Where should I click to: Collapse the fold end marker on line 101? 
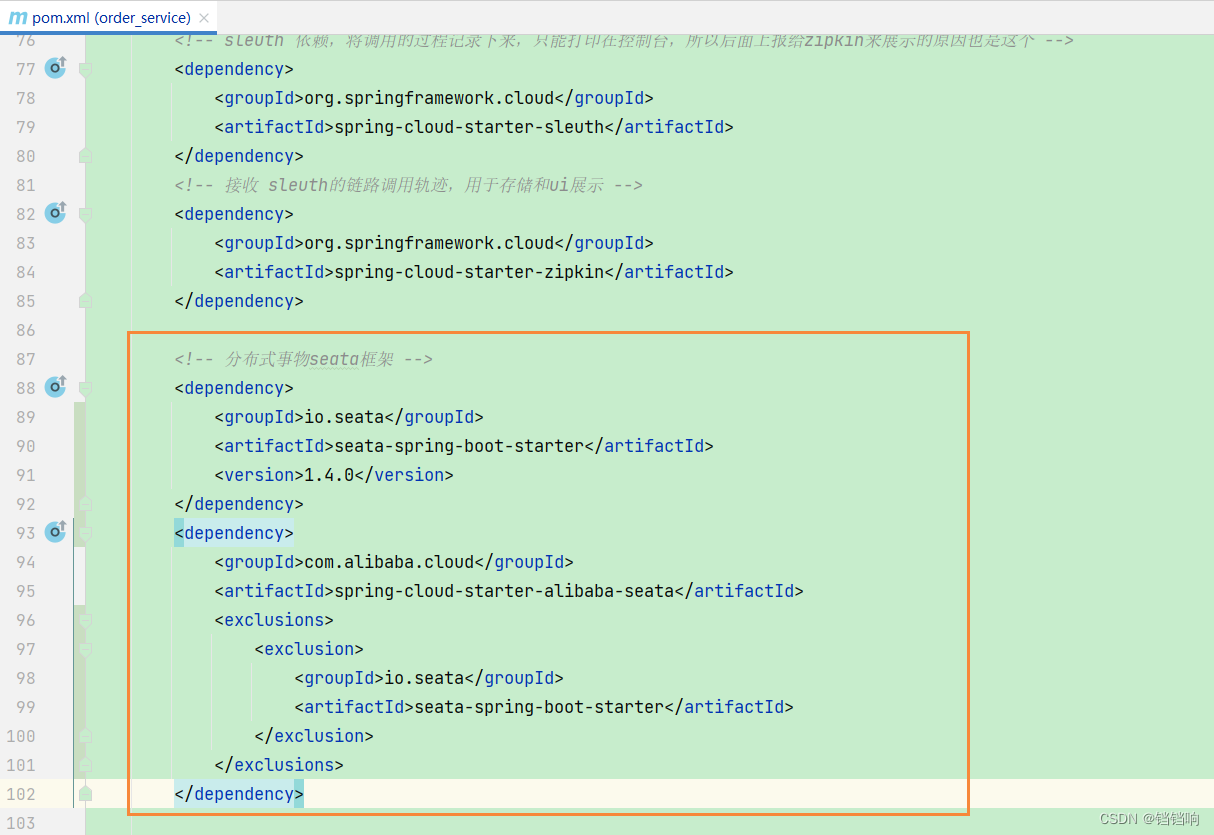[x=85, y=764]
